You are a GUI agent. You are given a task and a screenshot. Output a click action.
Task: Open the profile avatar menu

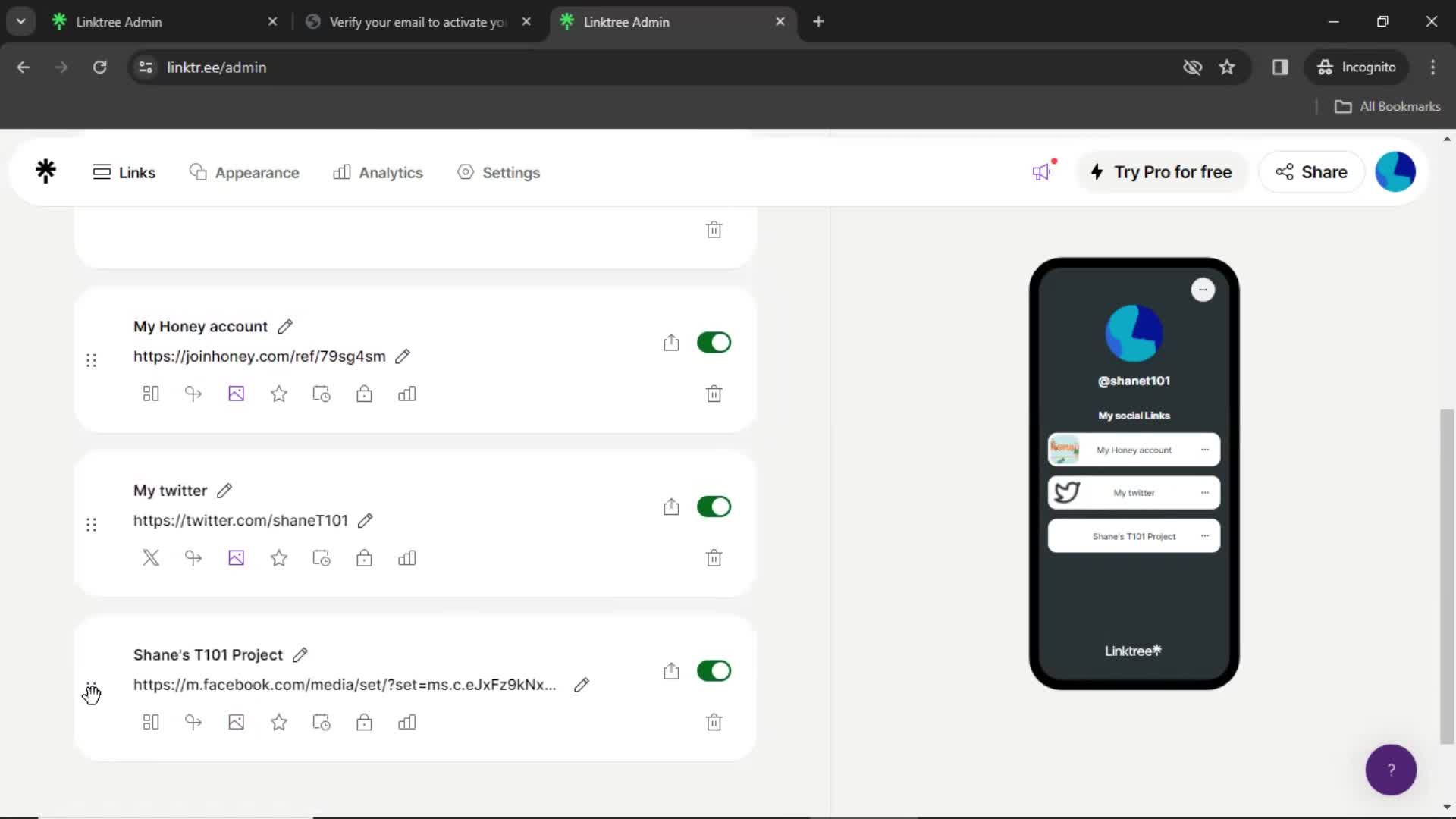coord(1395,171)
